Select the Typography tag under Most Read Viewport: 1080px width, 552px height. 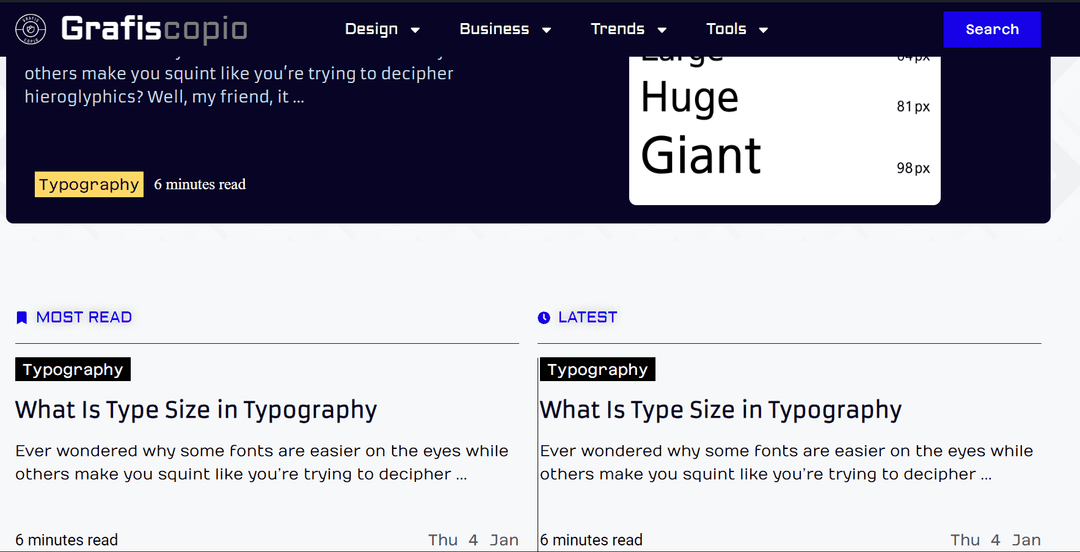tap(73, 370)
